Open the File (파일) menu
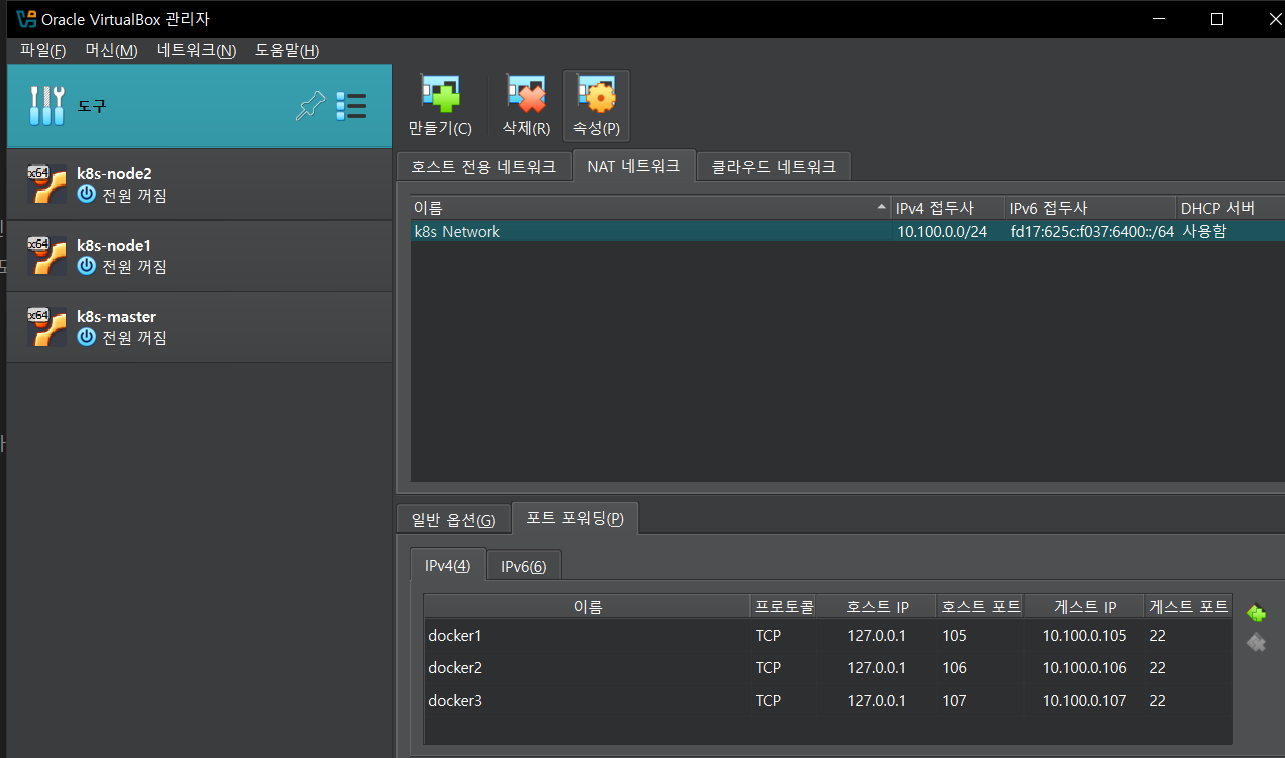This screenshot has width=1285, height=758. 43,51
